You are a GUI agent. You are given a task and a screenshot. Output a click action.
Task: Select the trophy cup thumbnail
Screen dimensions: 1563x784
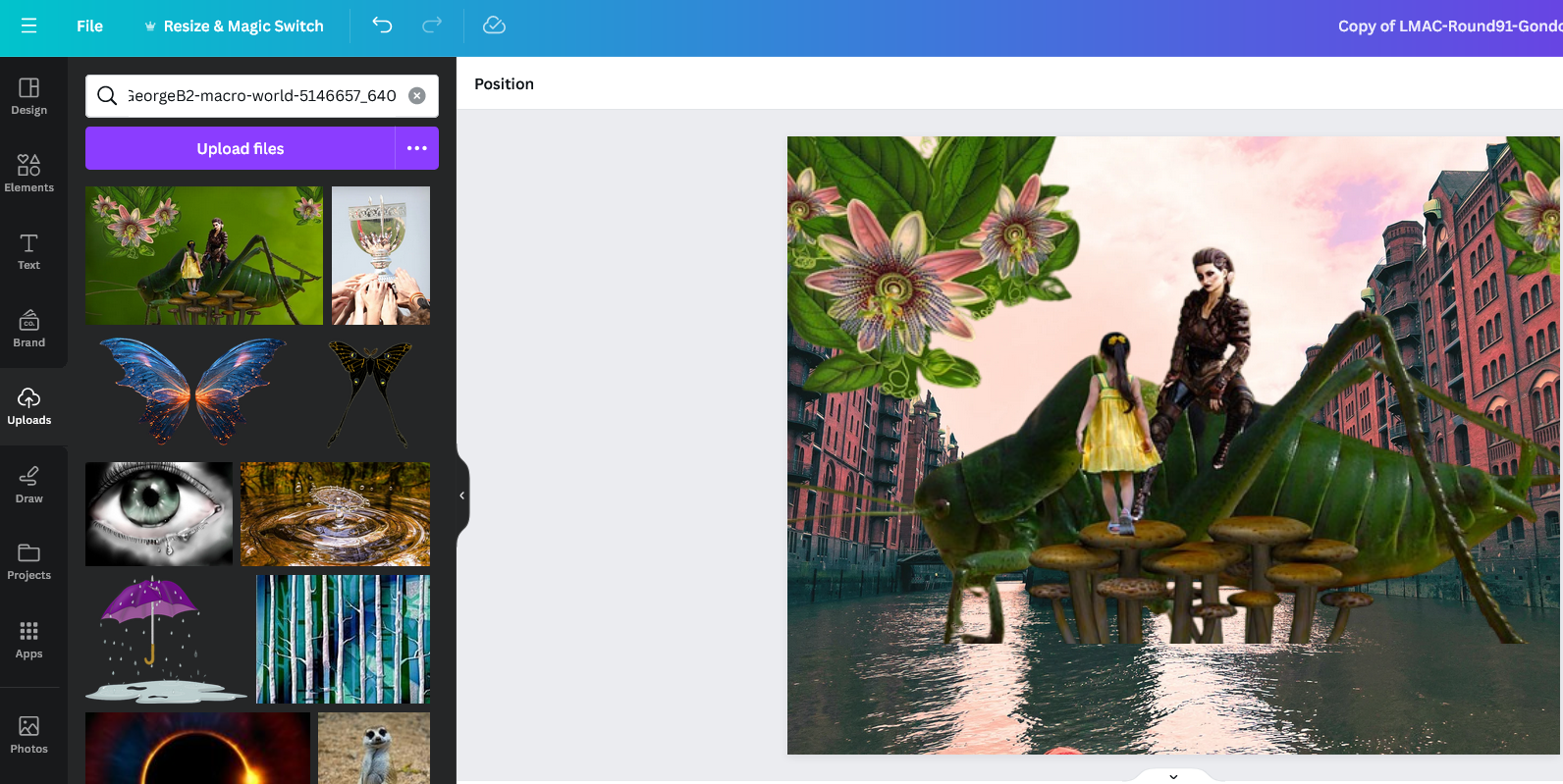click(x=381, y=255)
